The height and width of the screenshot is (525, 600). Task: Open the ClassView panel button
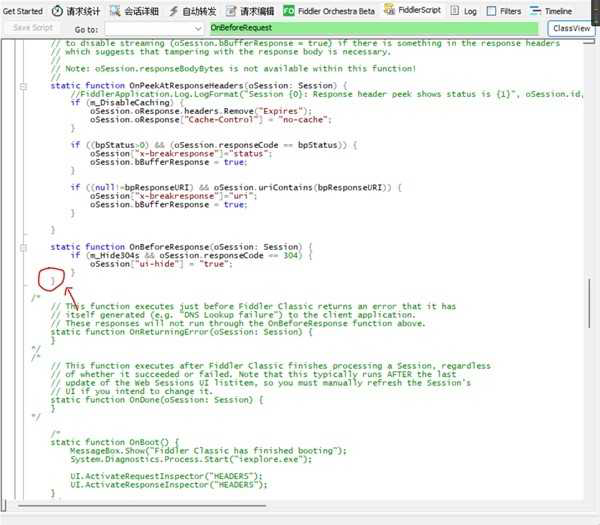point(572,29)
